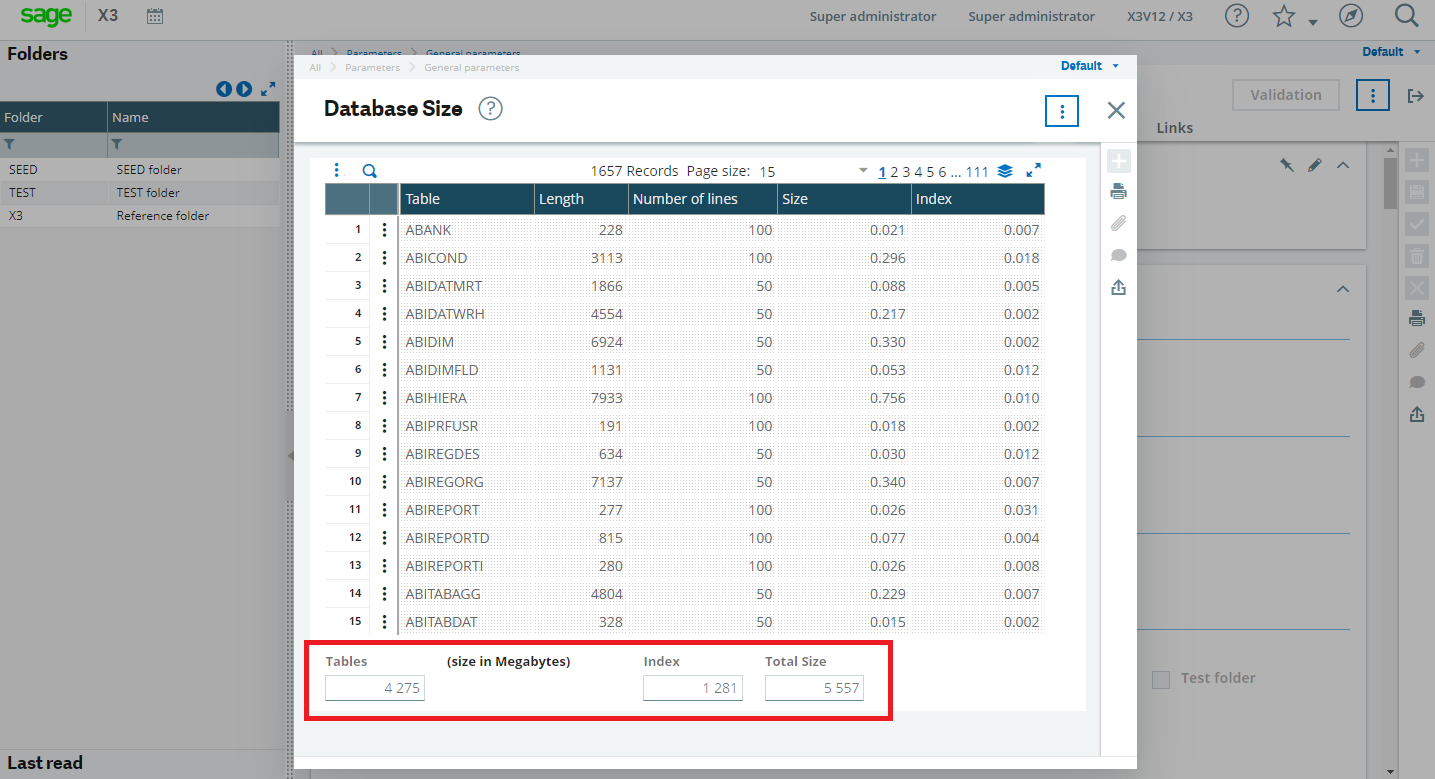Click the layers icon beside the pagination numbers
The image size is (1435, 779).
(x=1005, y=170)
